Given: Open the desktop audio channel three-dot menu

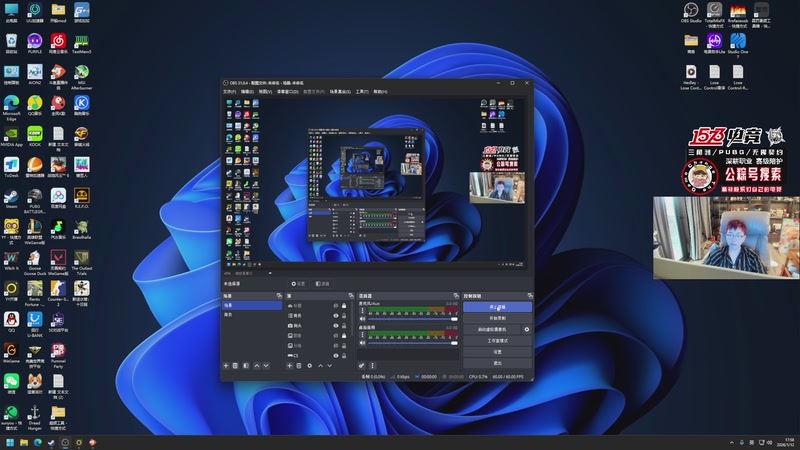Looking at the screenshot, I should (x=363, y=335).
